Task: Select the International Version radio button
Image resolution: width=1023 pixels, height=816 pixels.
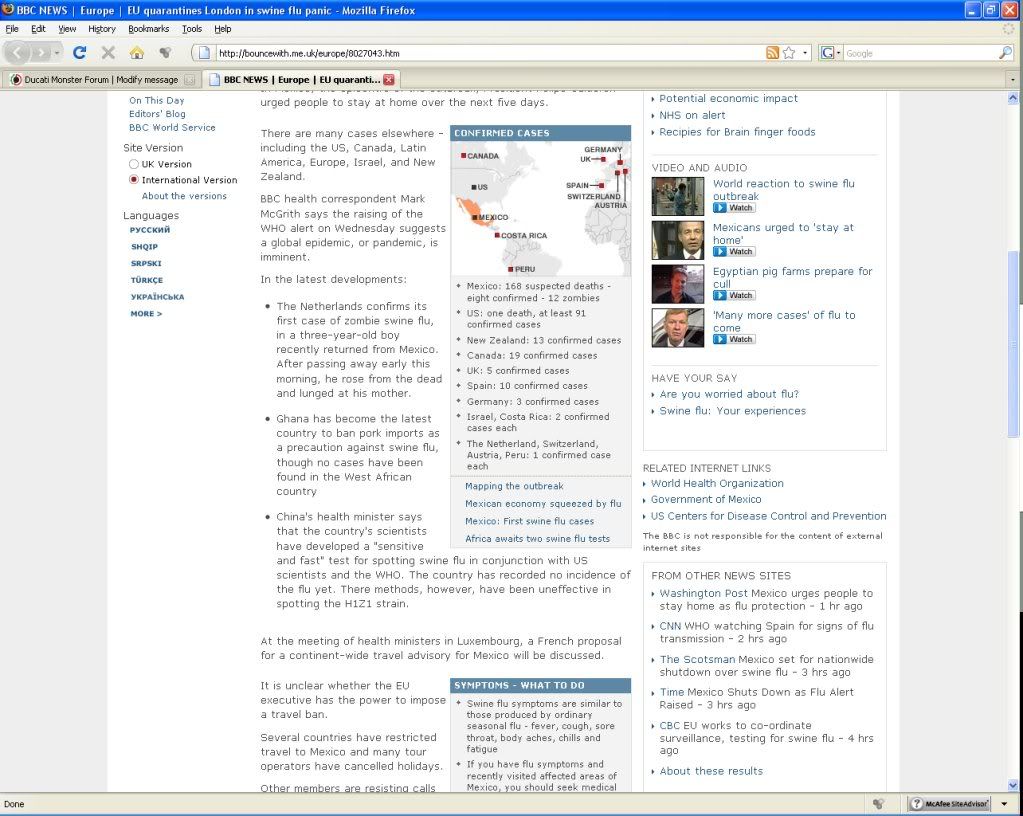Action: pyautogui.click(x=134, y=180)
